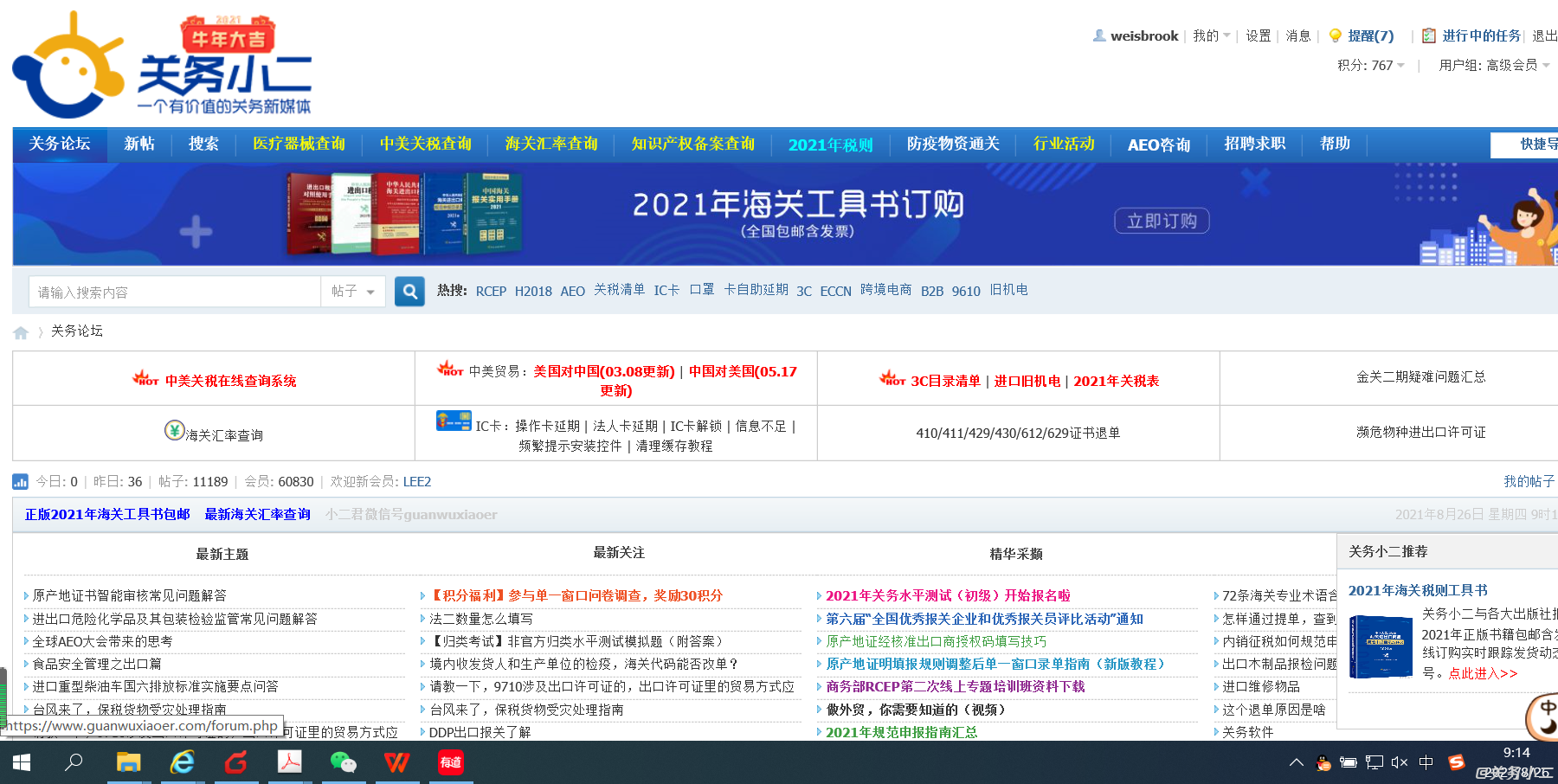Screen dimensions: 1558x784
Task: Open Internet Explorer from taskbar
Action: (x=183, y=762)
